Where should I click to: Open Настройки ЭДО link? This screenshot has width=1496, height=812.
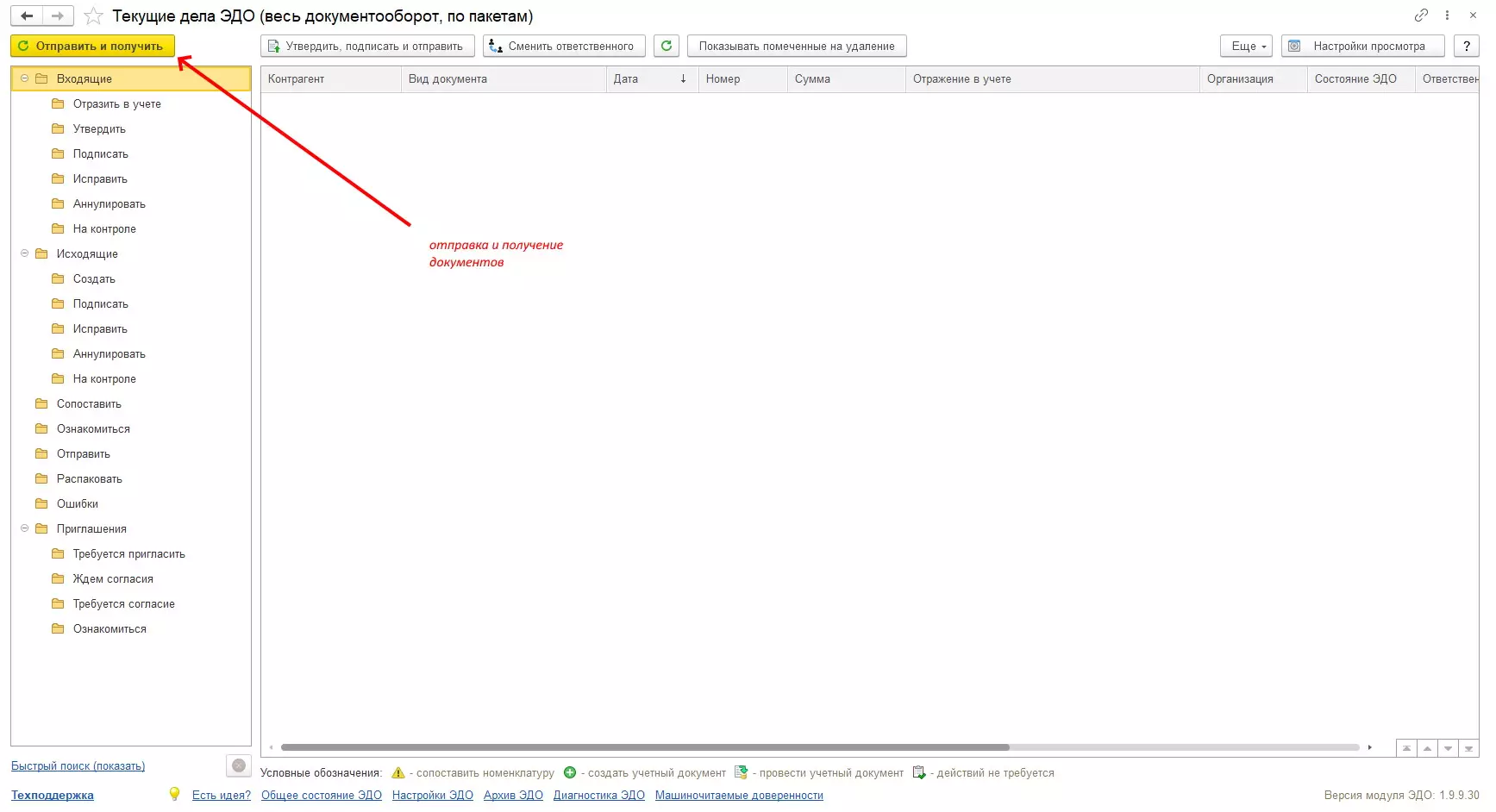click(x=433, y=795)
